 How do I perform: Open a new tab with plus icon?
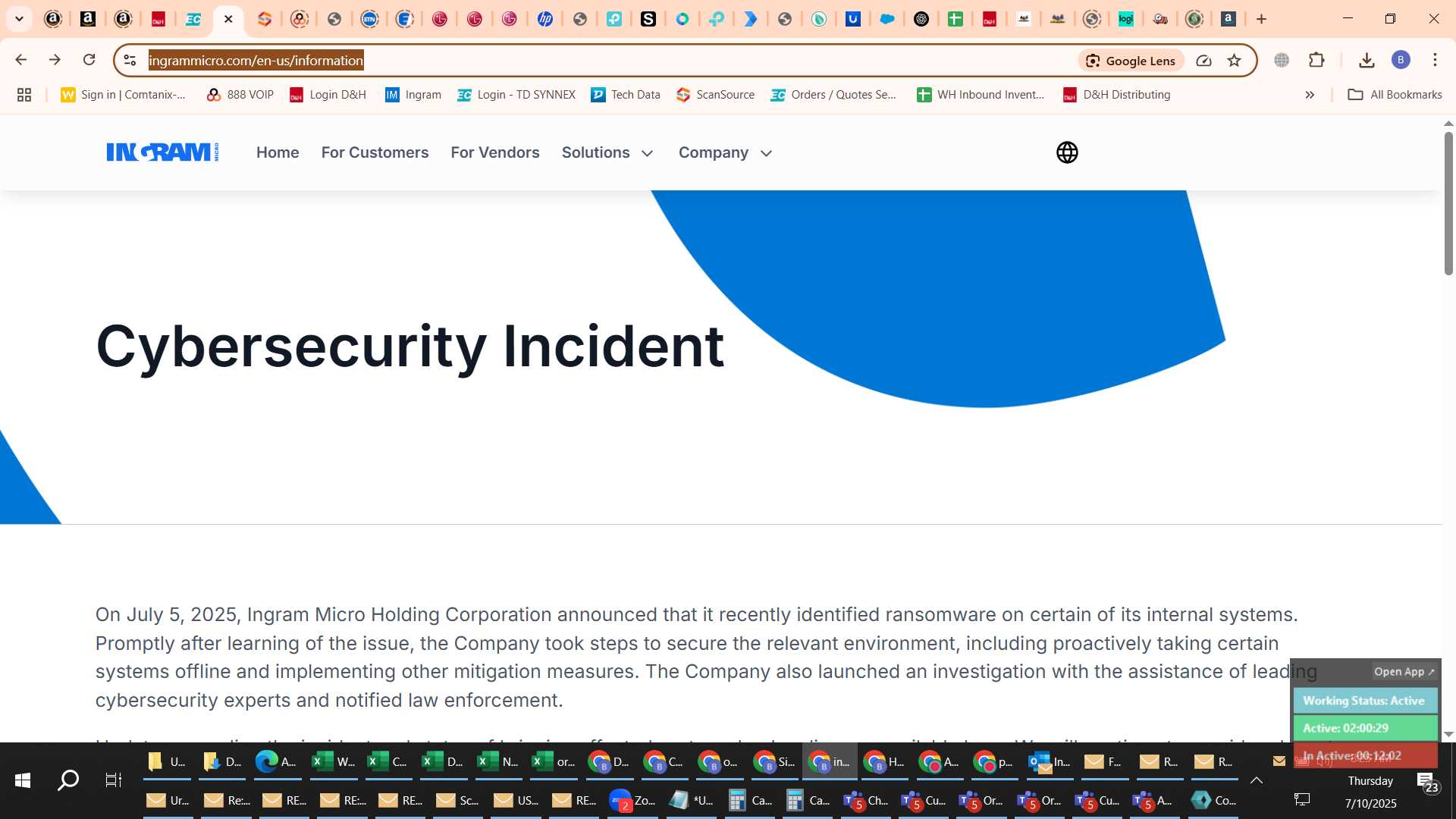point(1261,19)
